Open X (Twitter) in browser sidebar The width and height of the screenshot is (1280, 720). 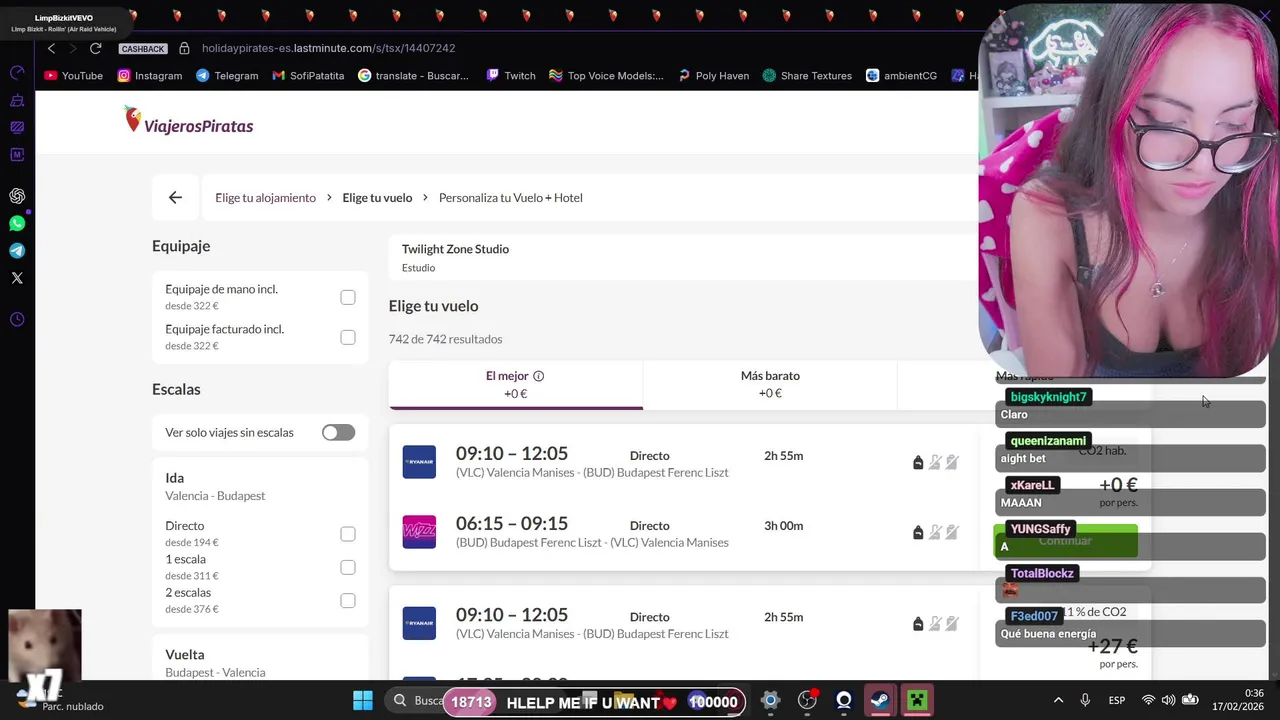(17, 277)
